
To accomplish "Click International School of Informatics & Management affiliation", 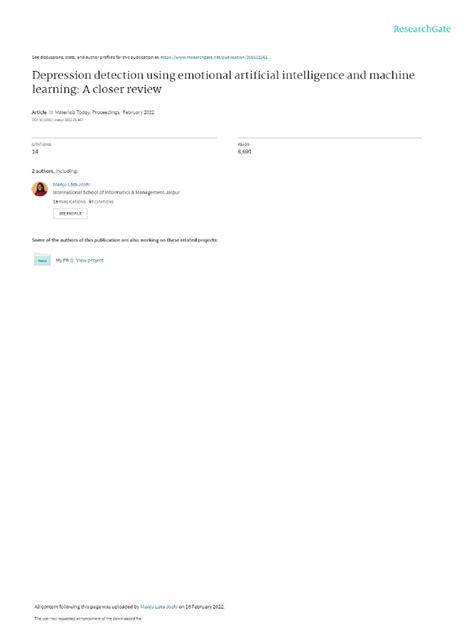I will (116, 192).
